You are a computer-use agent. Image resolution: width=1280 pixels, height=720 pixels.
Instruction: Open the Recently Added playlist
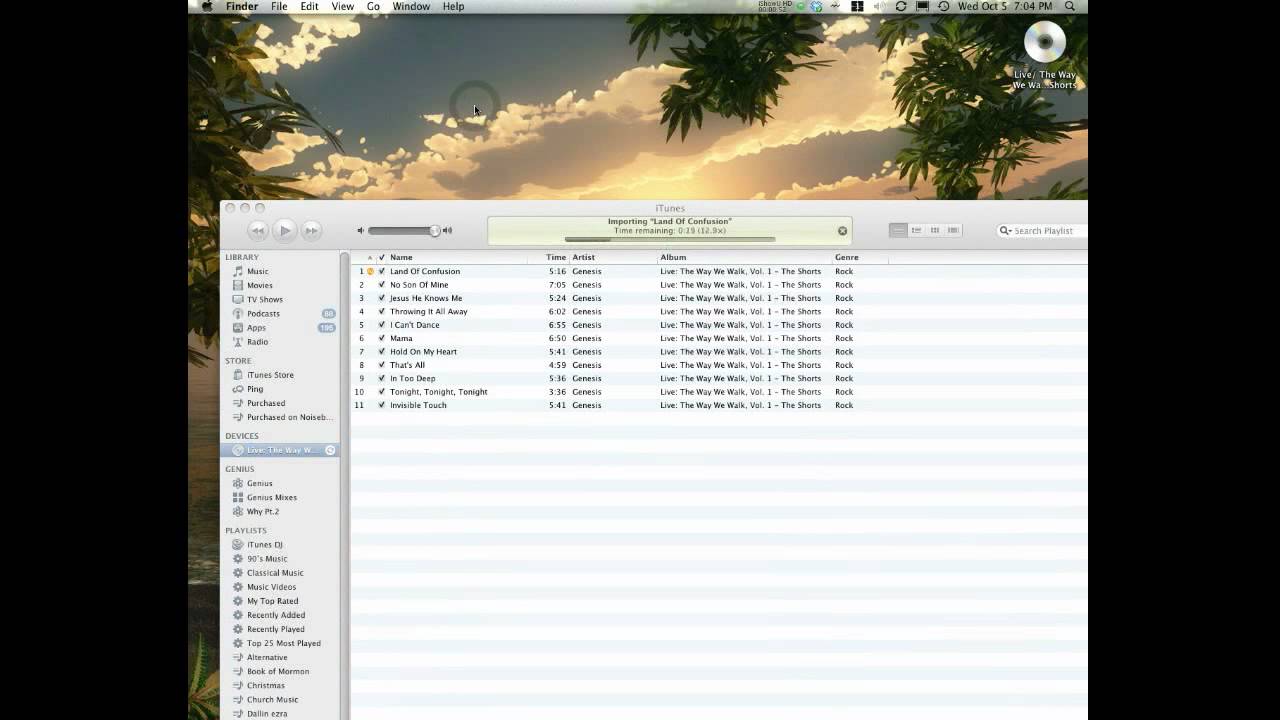(x=276, y=615)
